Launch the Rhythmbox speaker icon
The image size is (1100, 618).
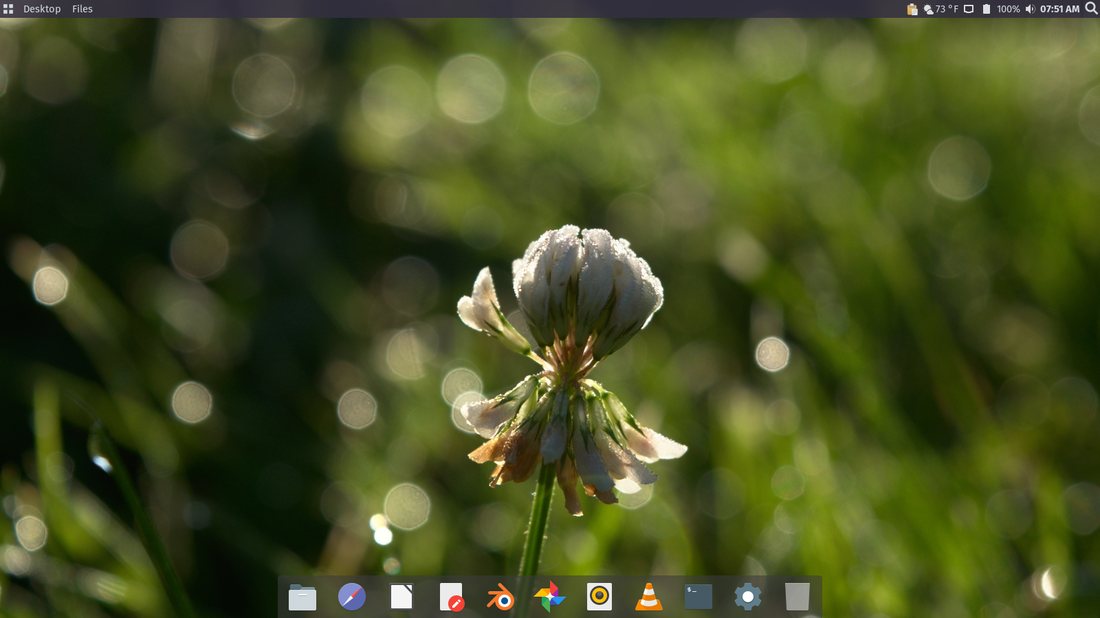599,597
